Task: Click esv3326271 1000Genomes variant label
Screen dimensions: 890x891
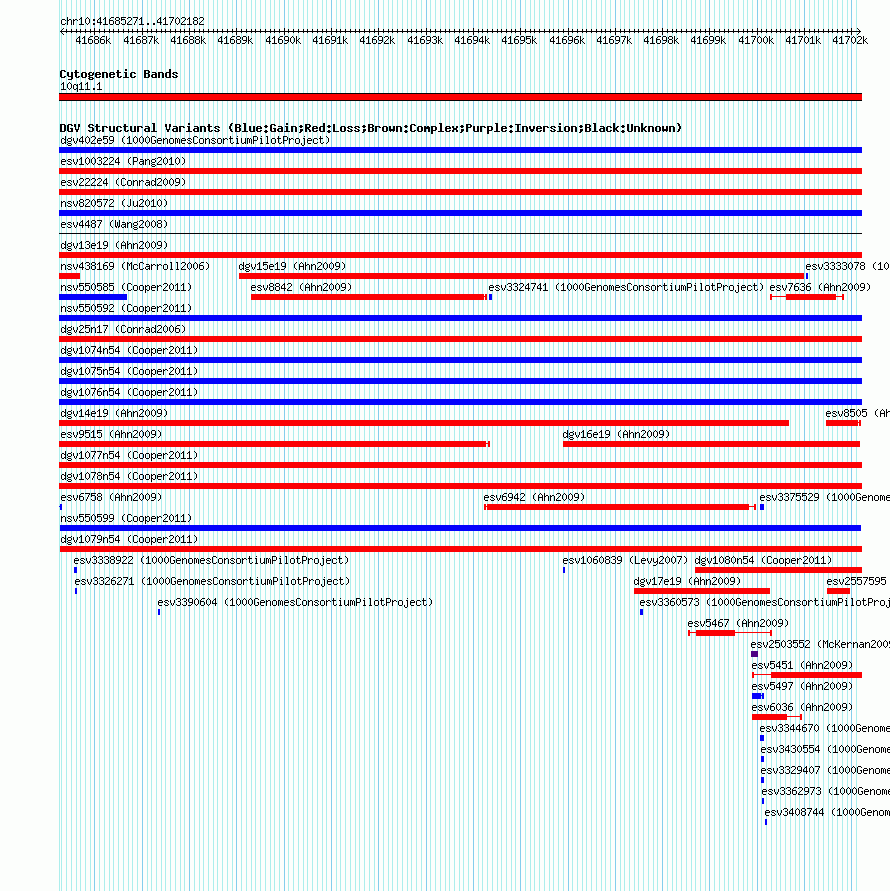Action: pos(212,582)
